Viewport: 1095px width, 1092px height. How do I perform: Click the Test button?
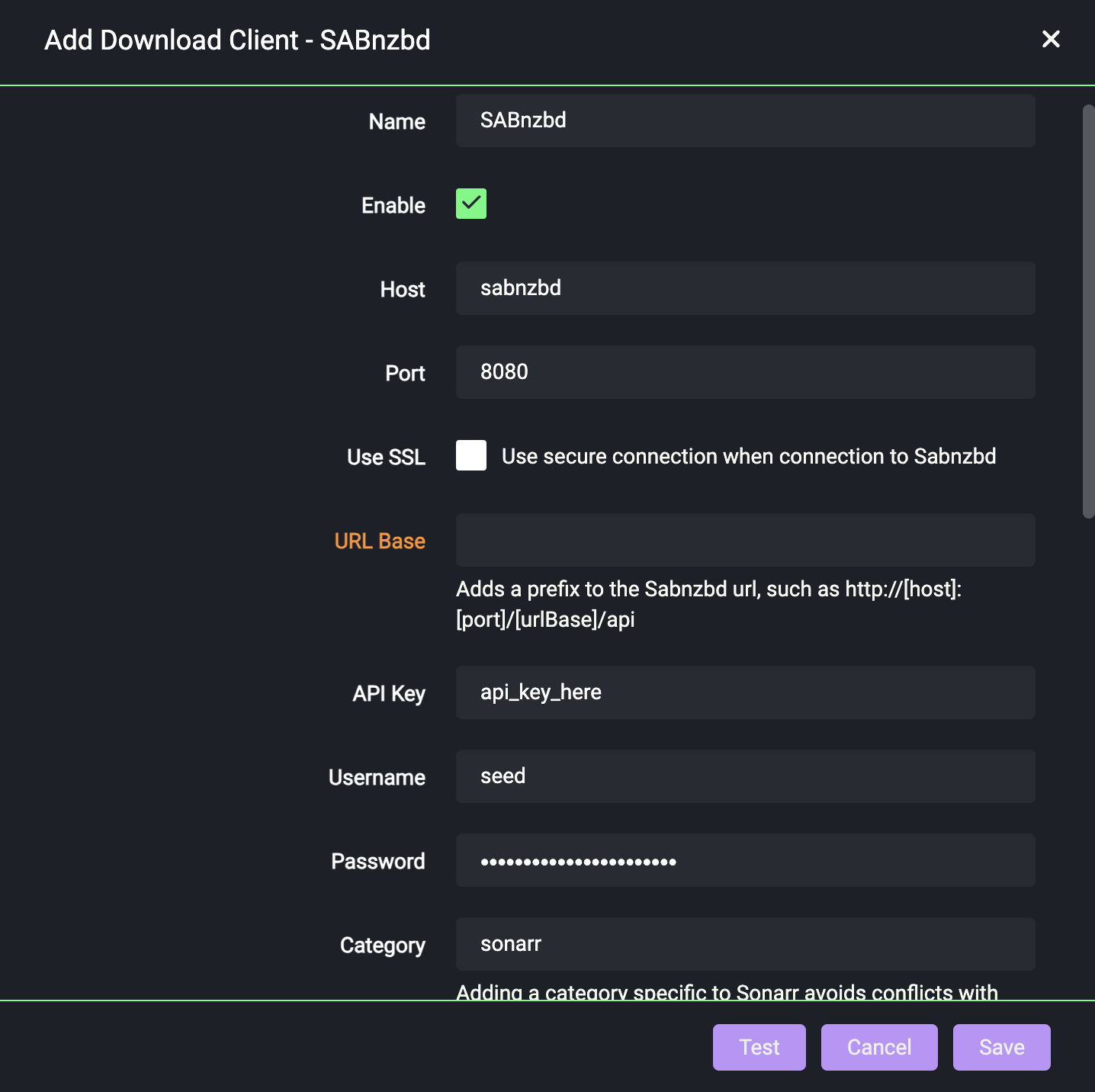[758, 1047]
